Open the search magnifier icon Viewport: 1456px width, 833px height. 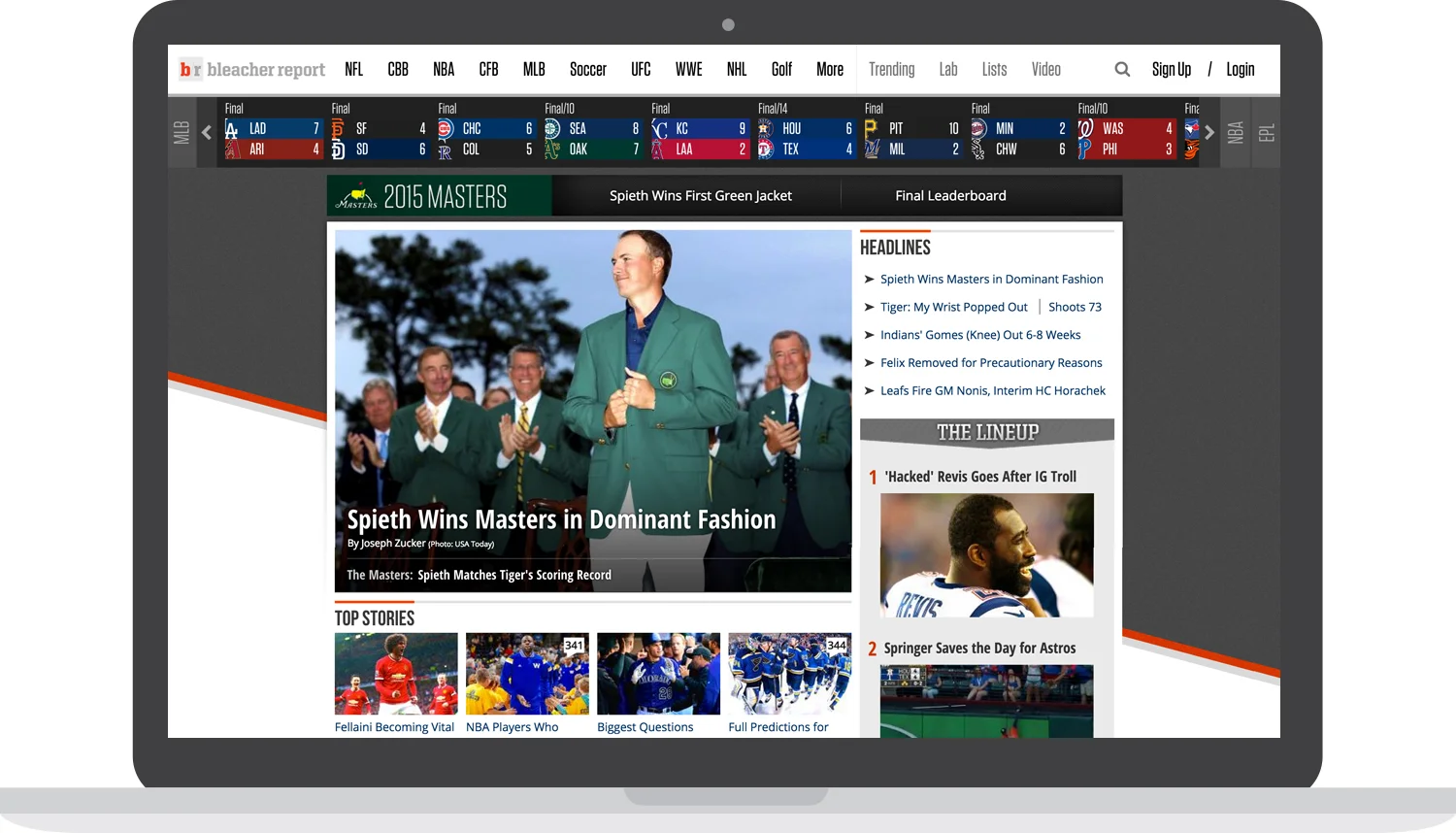click(x=1122, y=69)
